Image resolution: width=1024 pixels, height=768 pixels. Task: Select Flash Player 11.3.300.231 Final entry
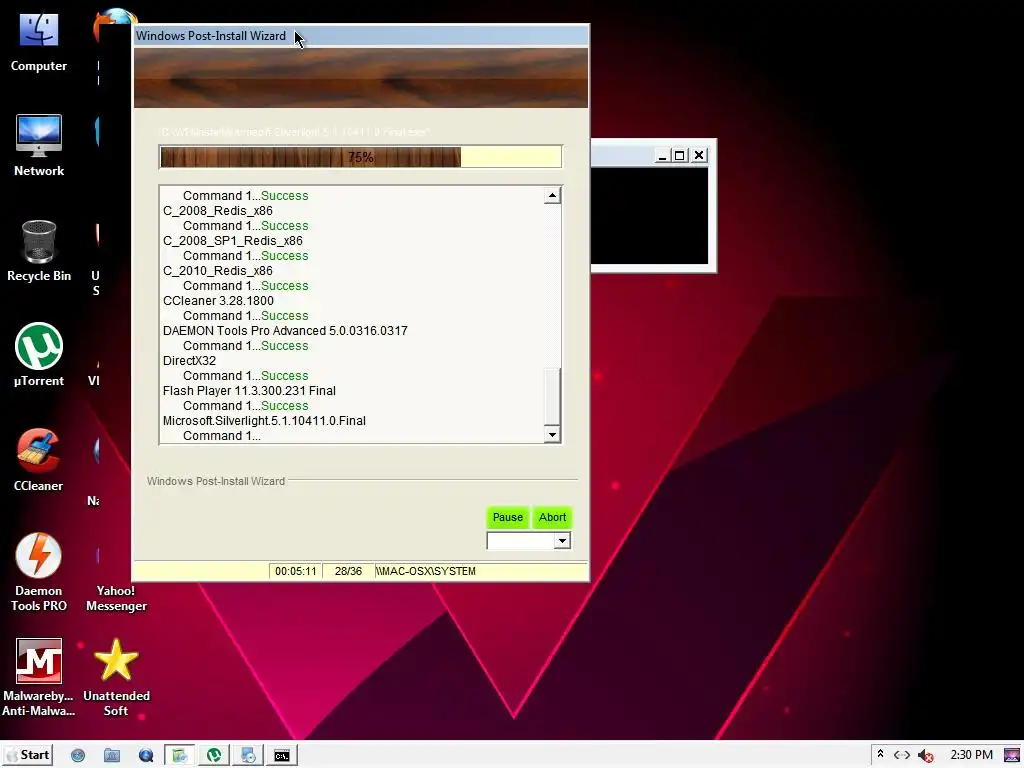tap(249, 391)
